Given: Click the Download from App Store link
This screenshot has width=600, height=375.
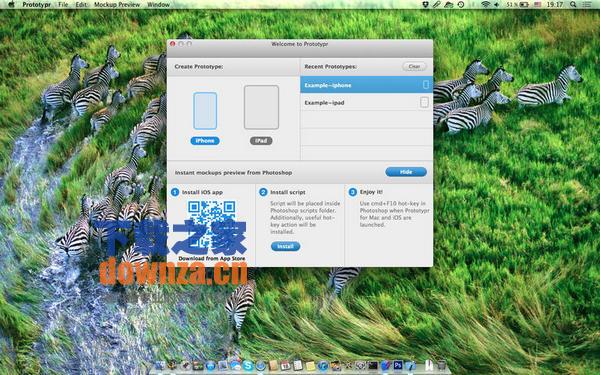Looking at the screenshot, I should pyautogui.click(x=212, y=258).
